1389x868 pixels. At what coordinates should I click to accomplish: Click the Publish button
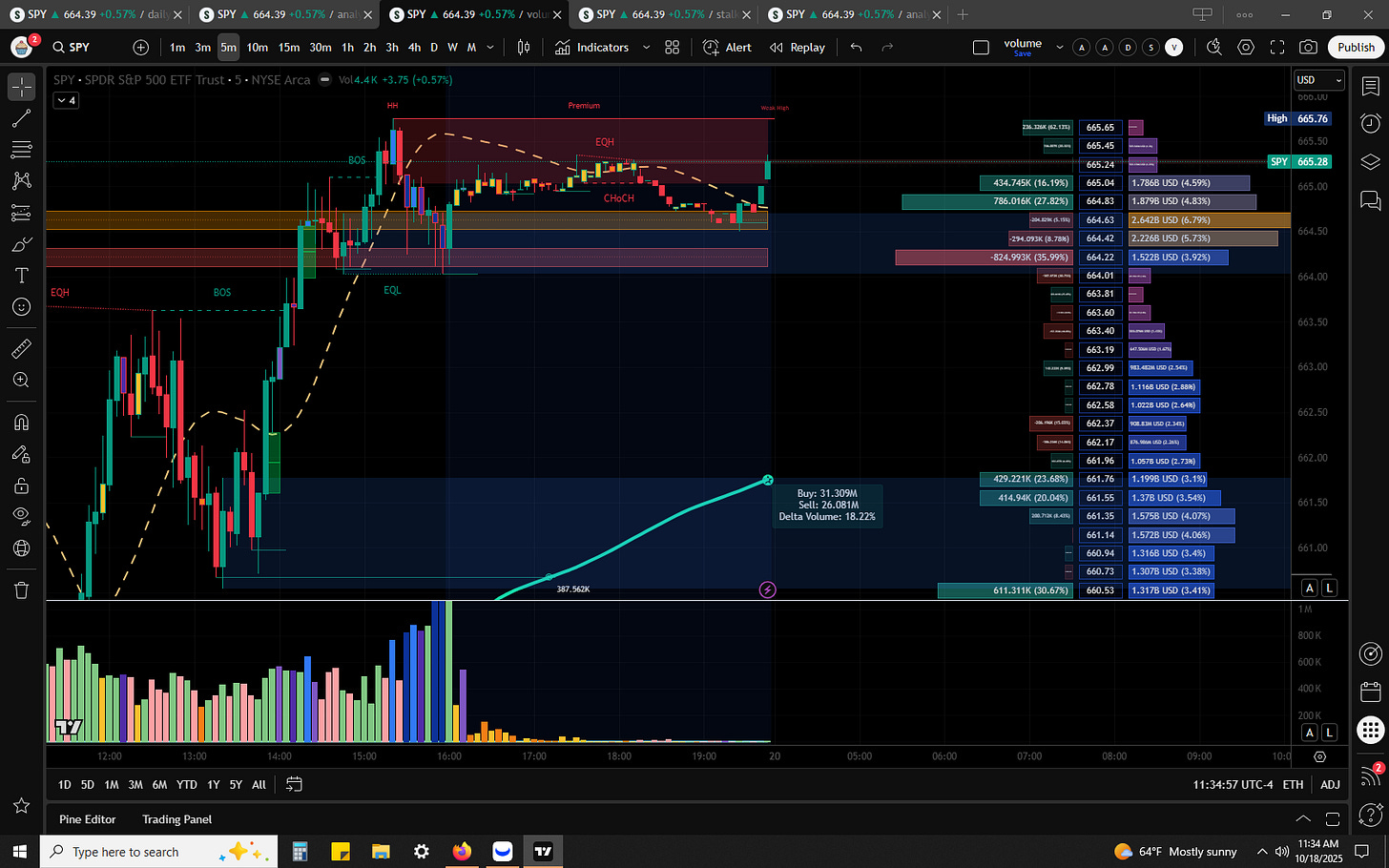[x=1356, y=47]
